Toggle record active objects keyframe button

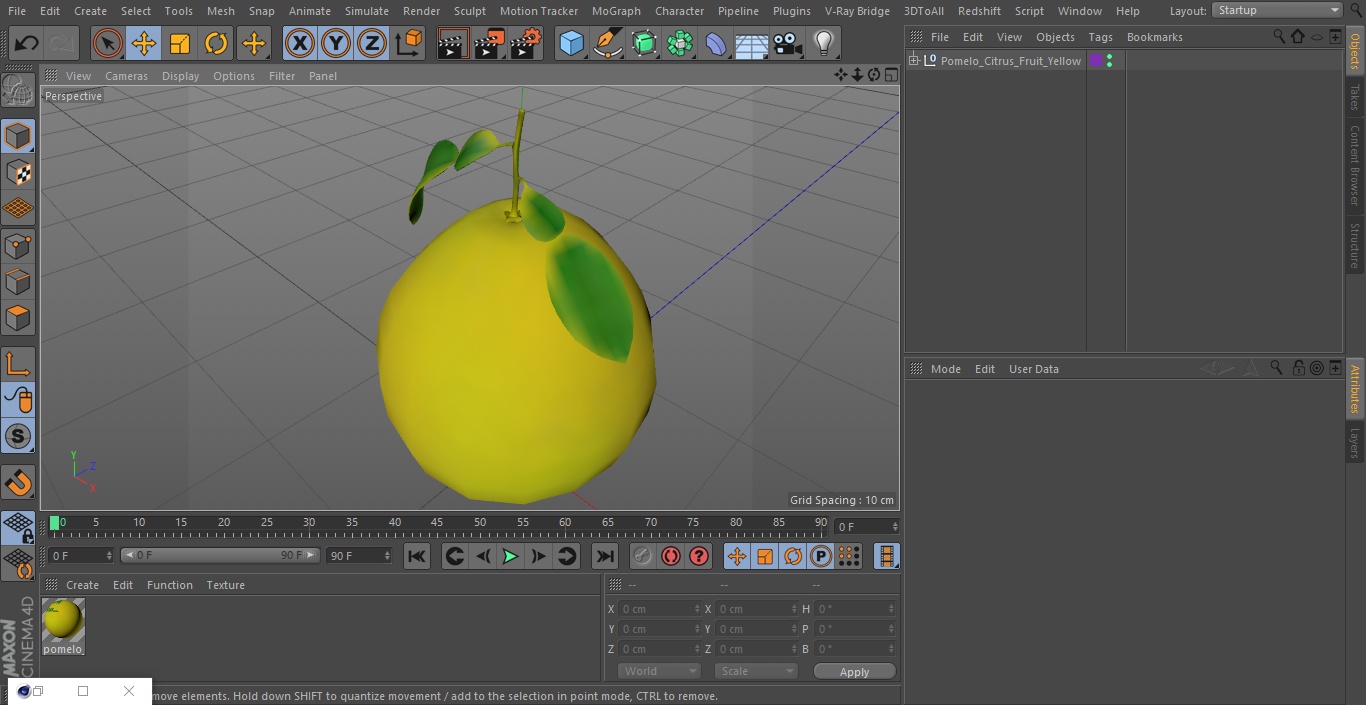[643, 556]
